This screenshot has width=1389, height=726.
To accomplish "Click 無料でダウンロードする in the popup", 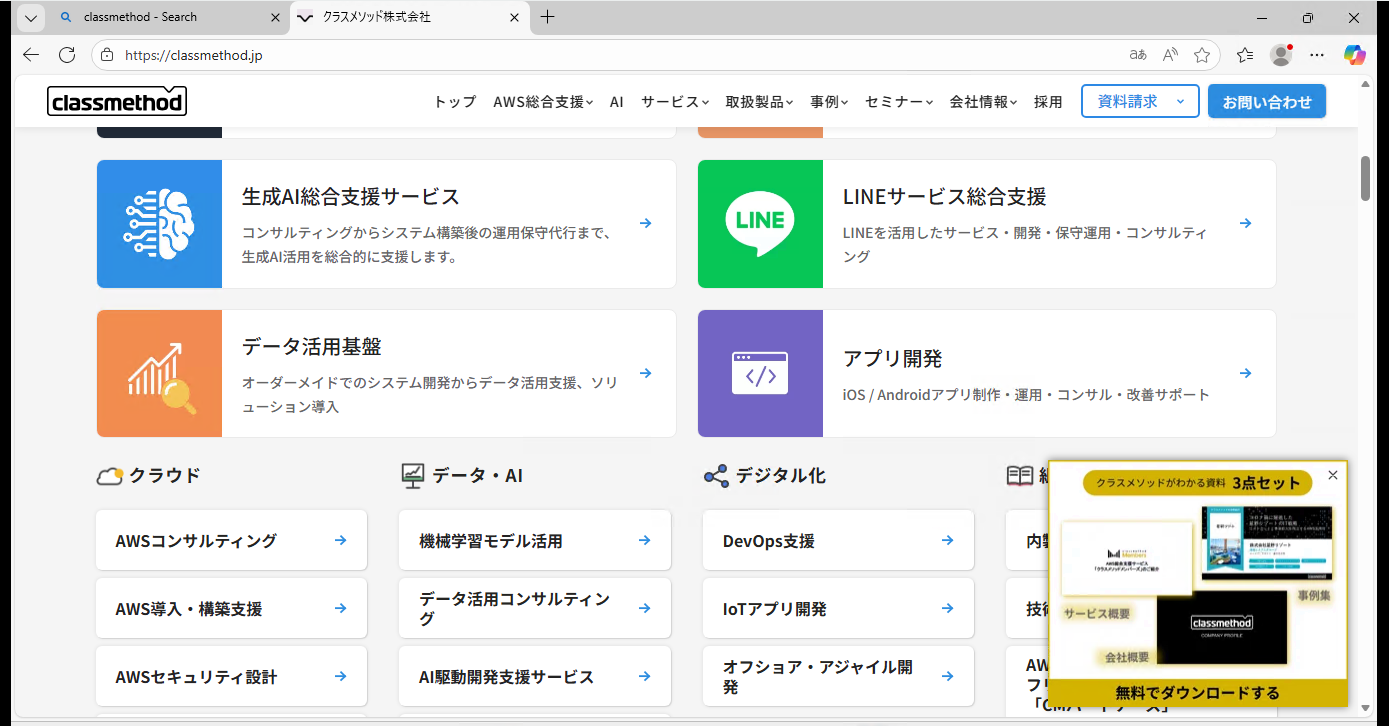I will pyautogui.click(x=1197, y=693).
